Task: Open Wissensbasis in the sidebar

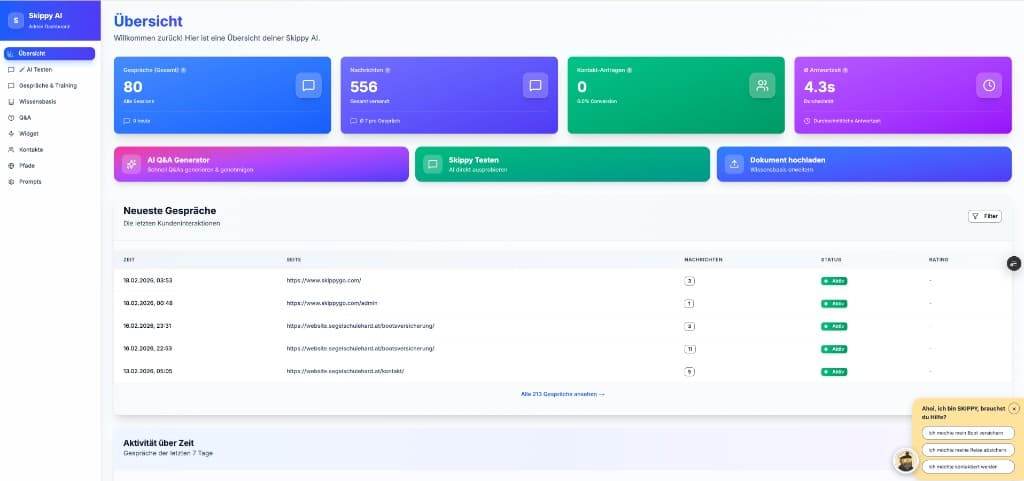Action: [39, 102]
